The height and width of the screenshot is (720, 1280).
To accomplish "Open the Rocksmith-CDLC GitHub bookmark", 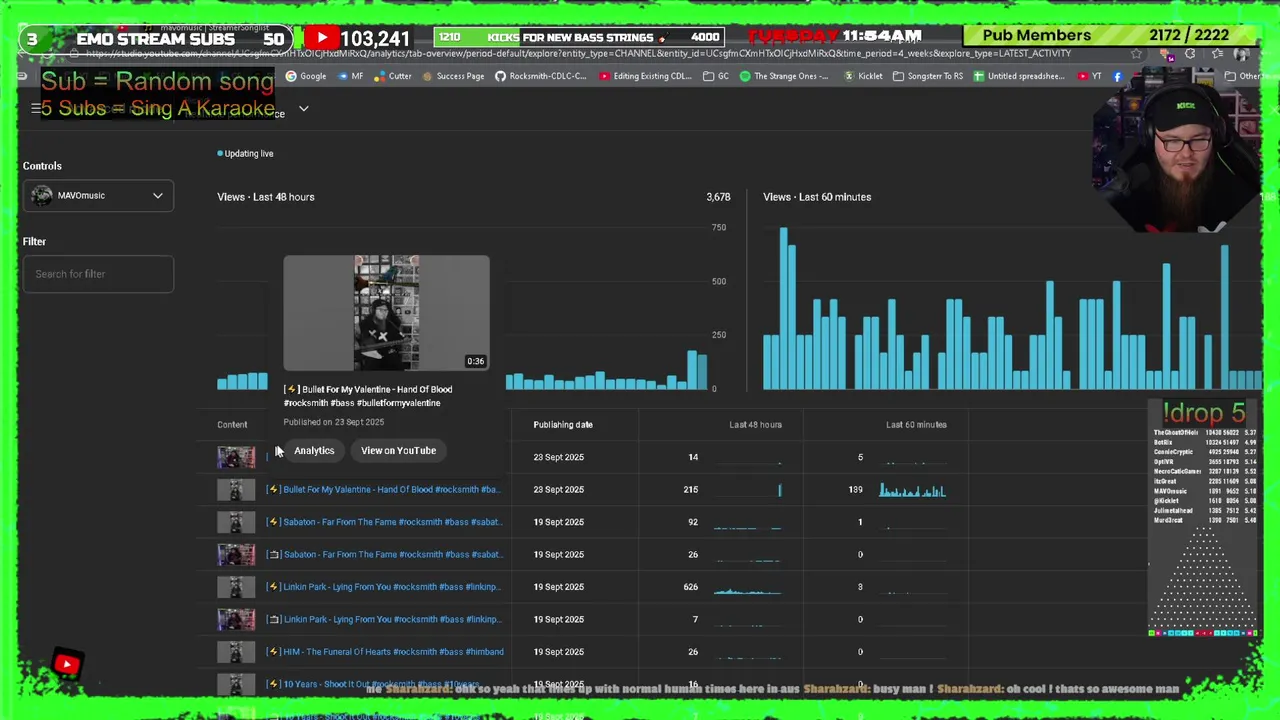I will 541,76.
